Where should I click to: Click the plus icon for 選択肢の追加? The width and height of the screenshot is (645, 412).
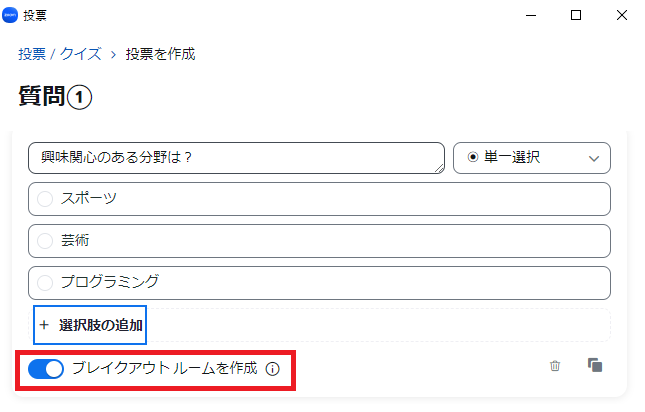pos(44,325)
